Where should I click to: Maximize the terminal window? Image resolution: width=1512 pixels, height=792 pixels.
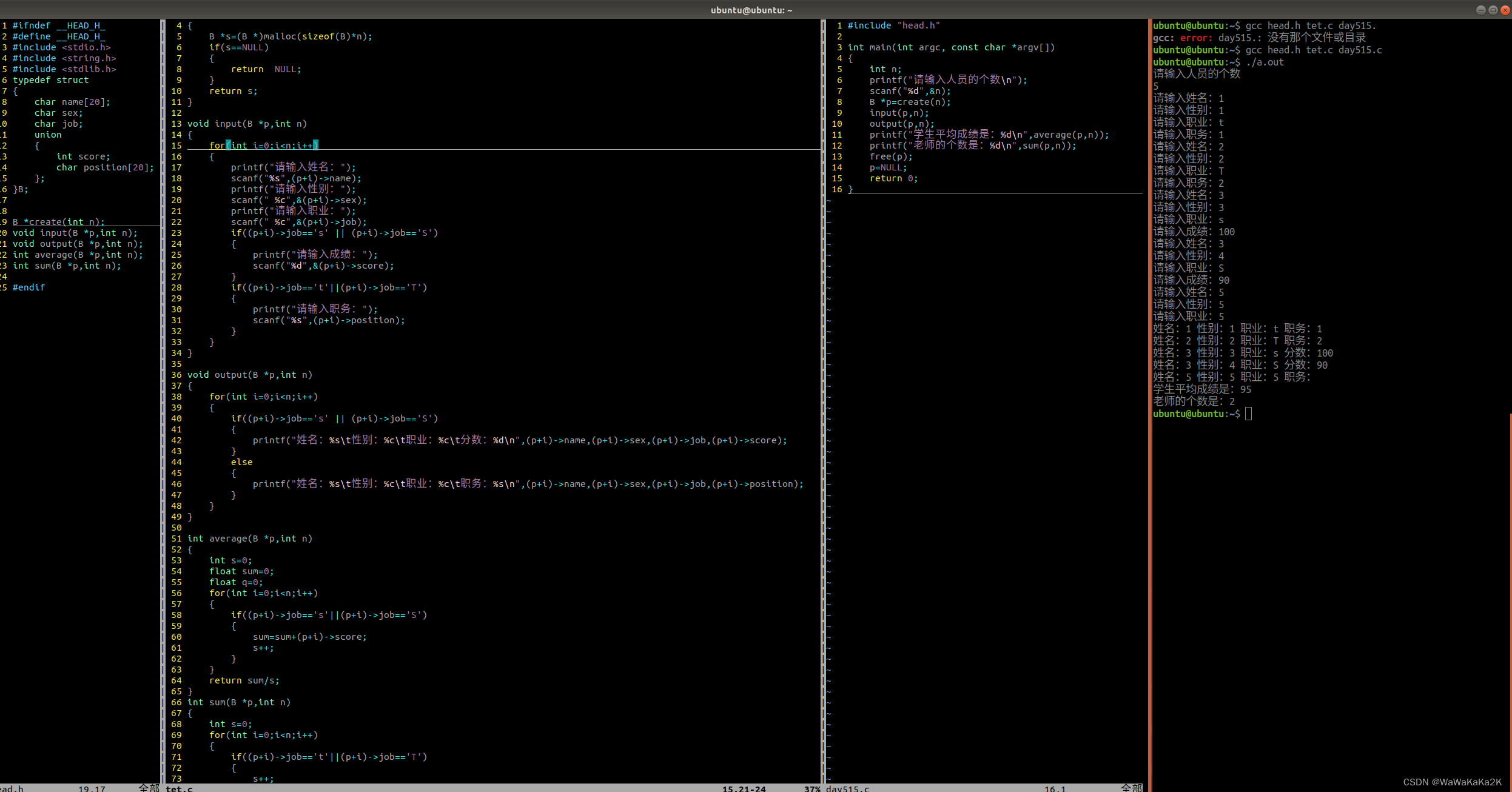1493,10
